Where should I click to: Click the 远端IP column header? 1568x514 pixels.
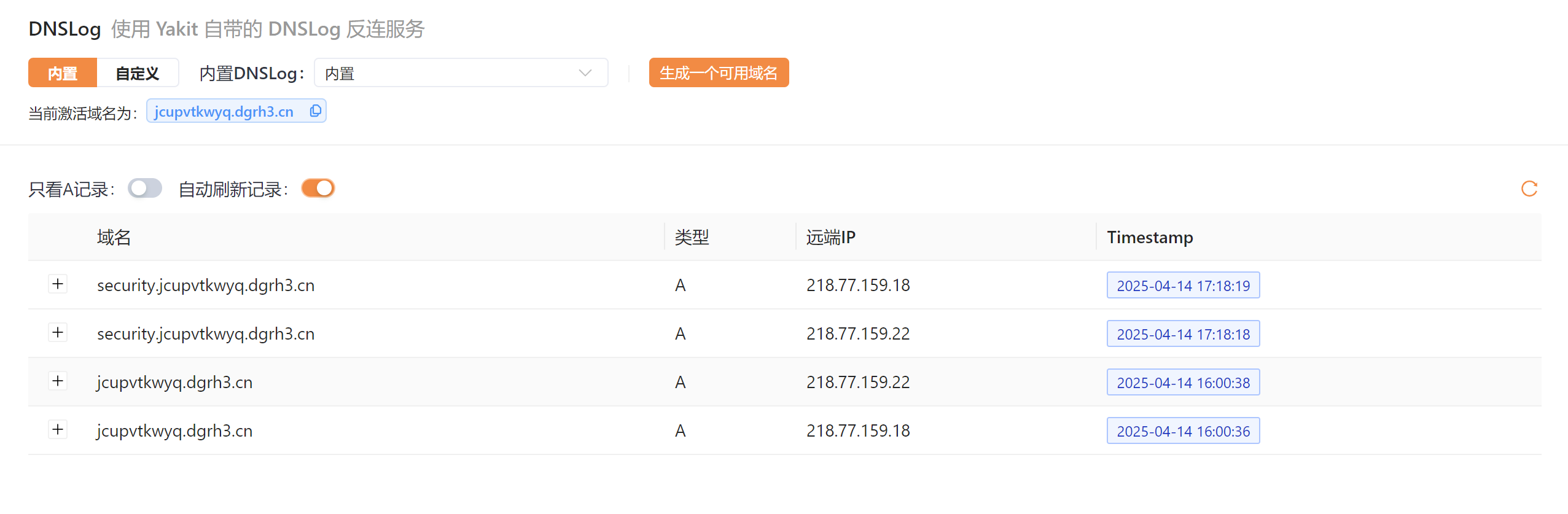[x=830, y=237]
